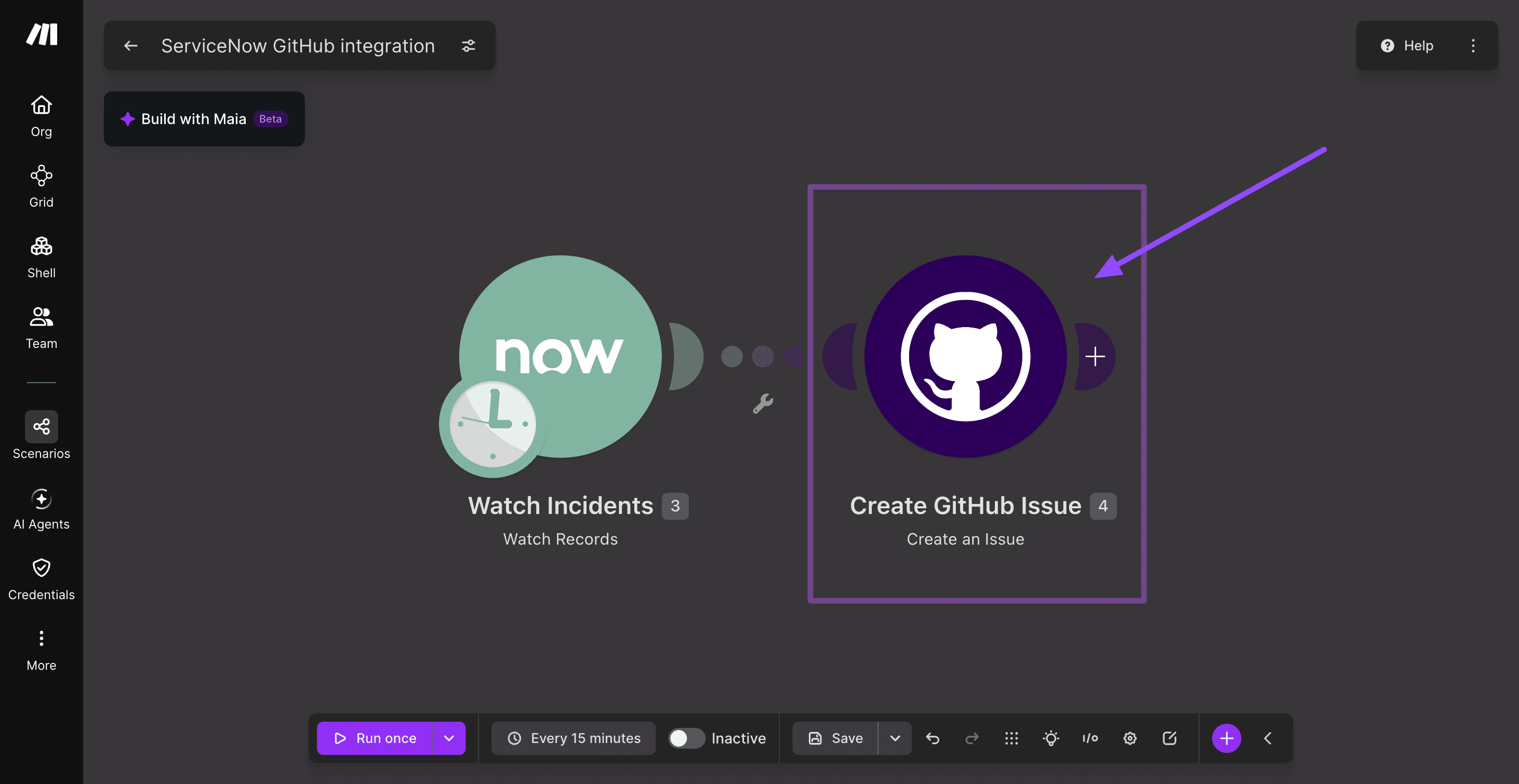Viewport: 1519px width, 784px height.
Task: Open the three-dot menu next to Help
Action: (1473, 46)
